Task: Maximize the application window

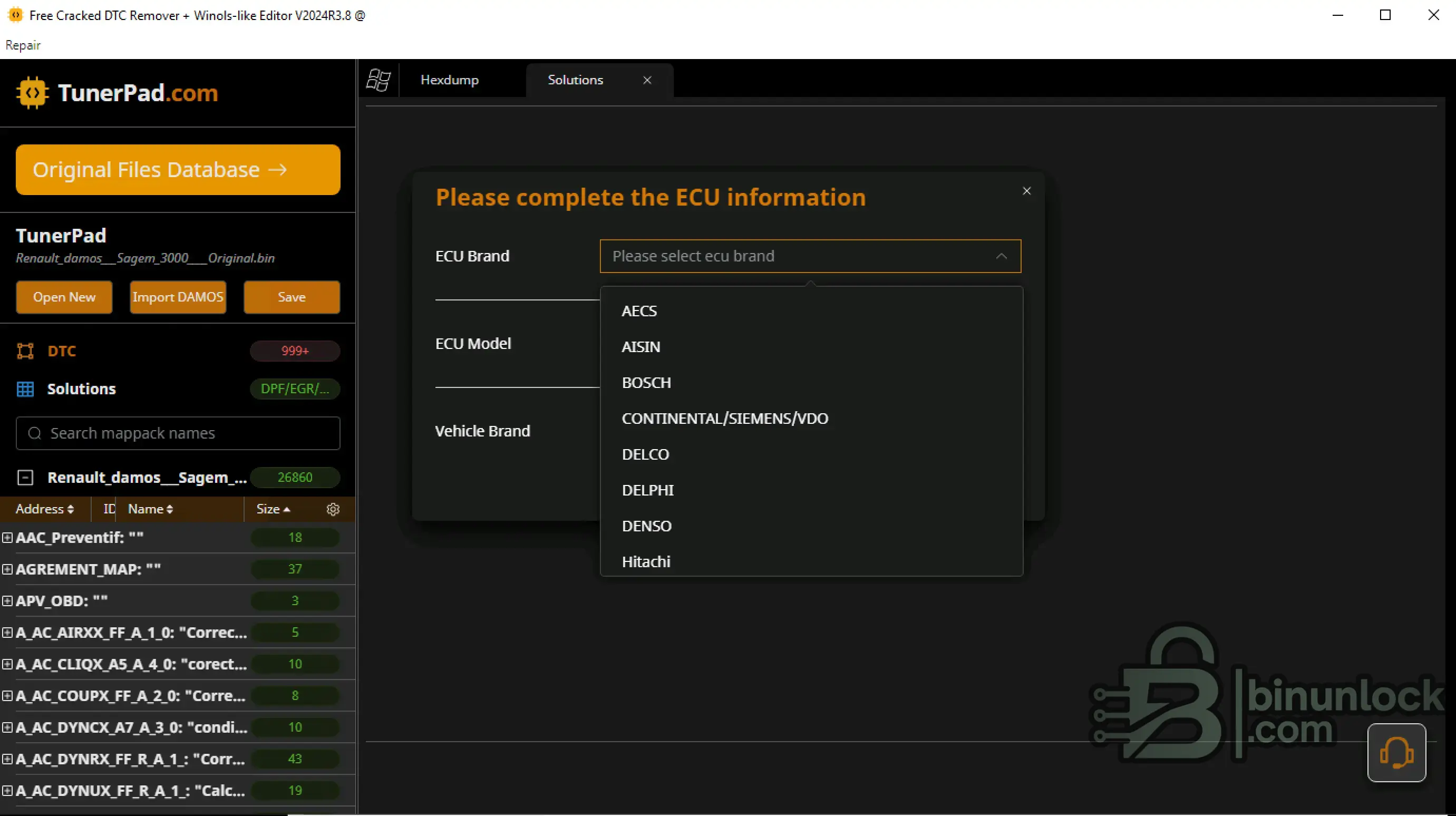Action: tap(1385, 15)
